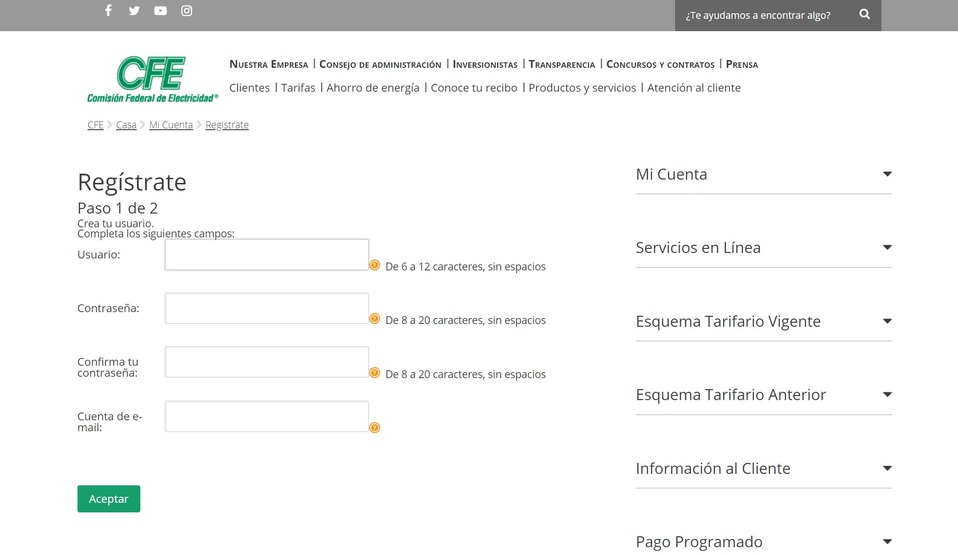This screenshot has height=555, width=958.
Task: Click the CFE logo
Action: pyautogui.click(x=152, y=79)
